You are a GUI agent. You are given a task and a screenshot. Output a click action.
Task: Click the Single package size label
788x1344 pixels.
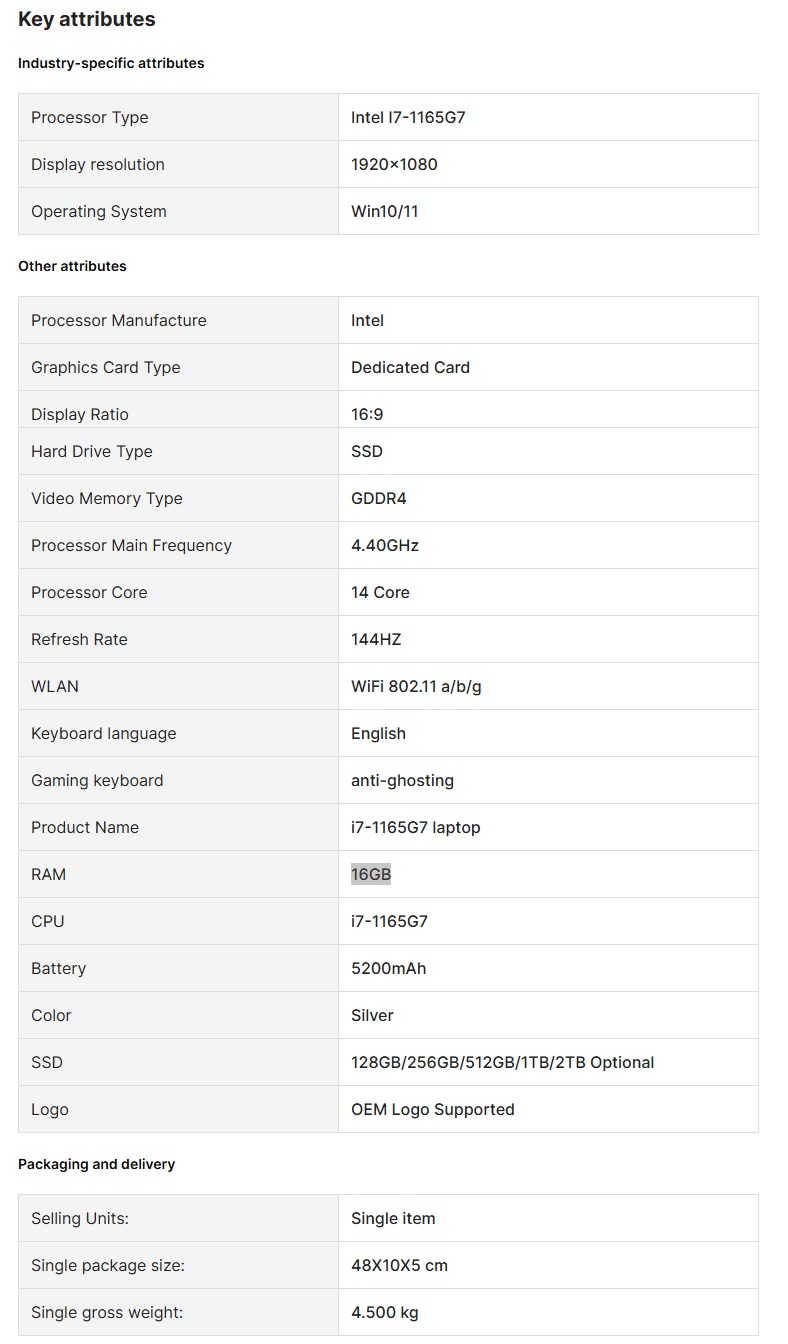tap(108, 1265)
